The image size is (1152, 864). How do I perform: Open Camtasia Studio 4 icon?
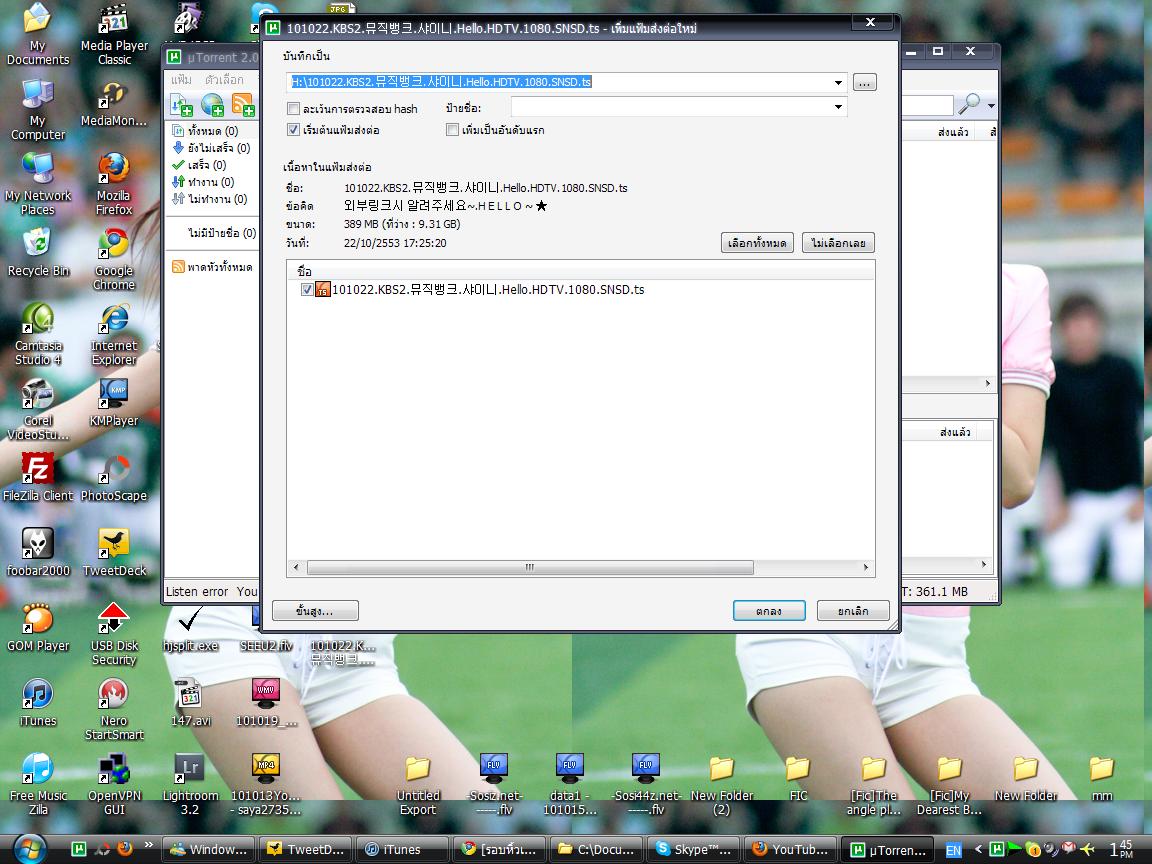coord(37,334)
